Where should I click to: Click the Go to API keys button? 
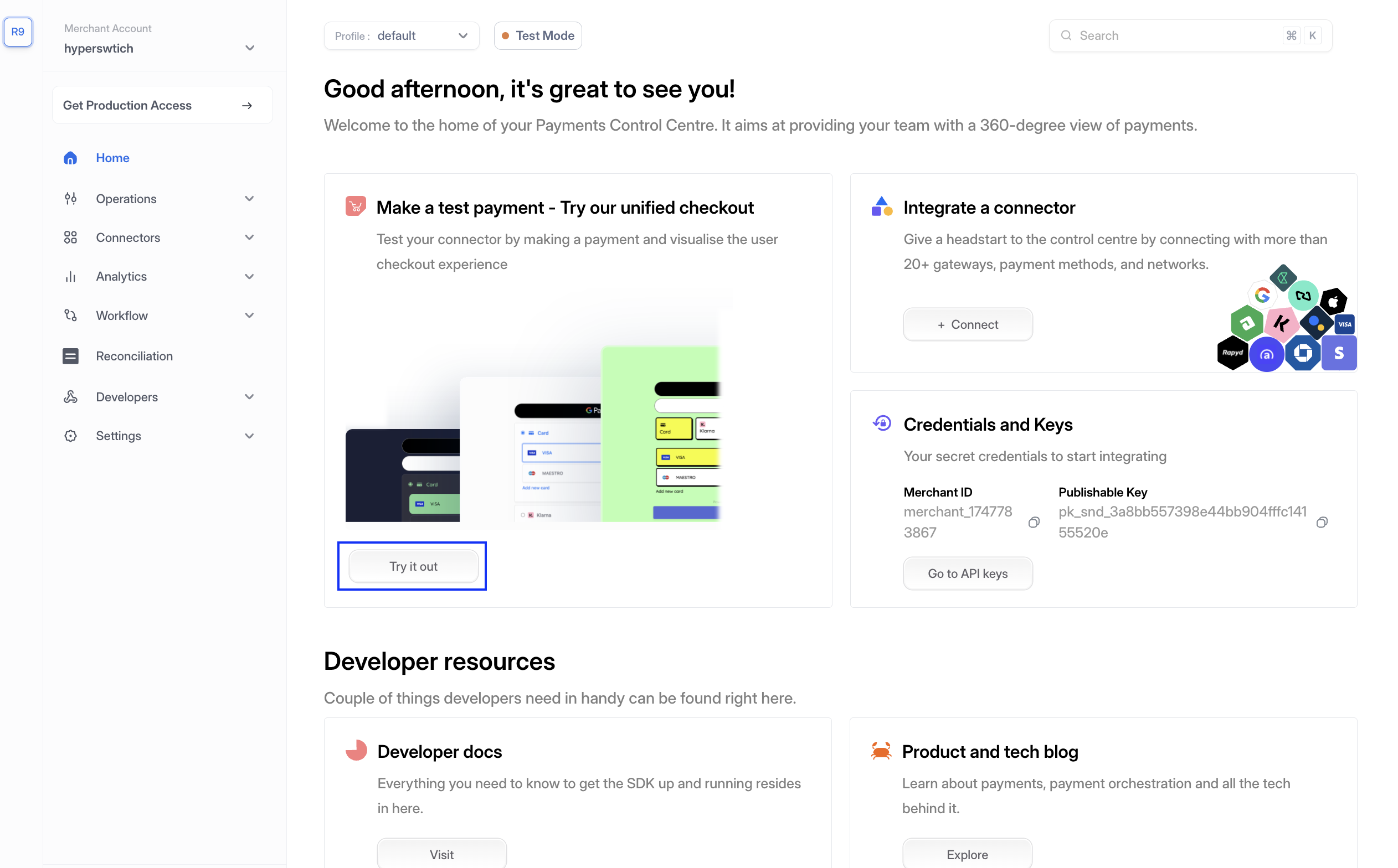tap(967, 573)
